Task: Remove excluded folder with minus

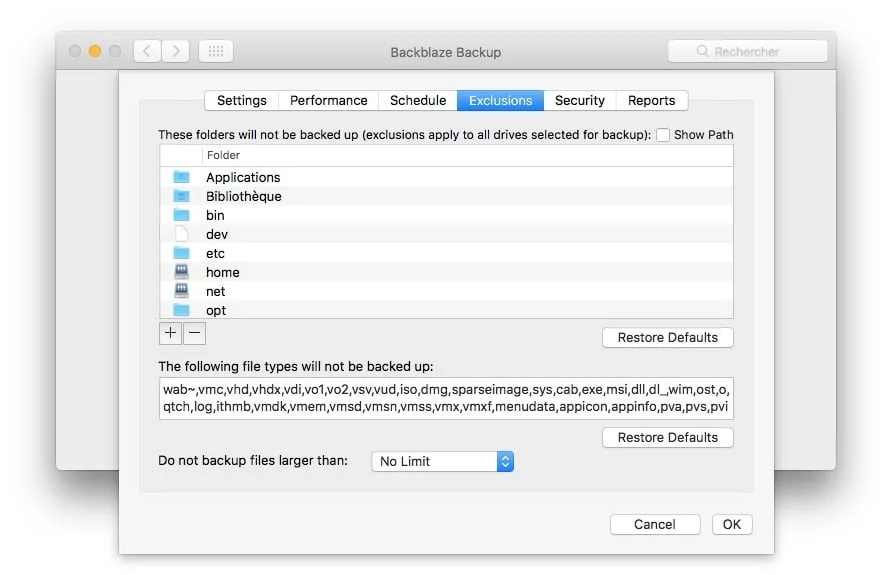Action: (195, 333)
